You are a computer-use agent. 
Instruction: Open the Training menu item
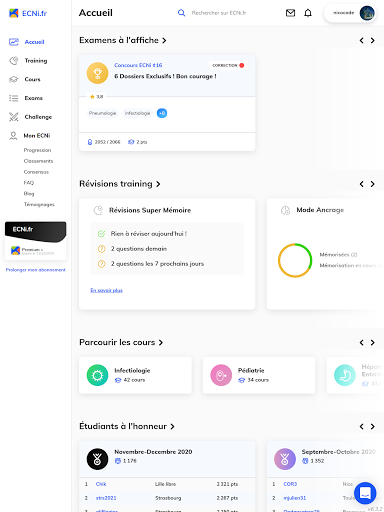click(36, 61)
